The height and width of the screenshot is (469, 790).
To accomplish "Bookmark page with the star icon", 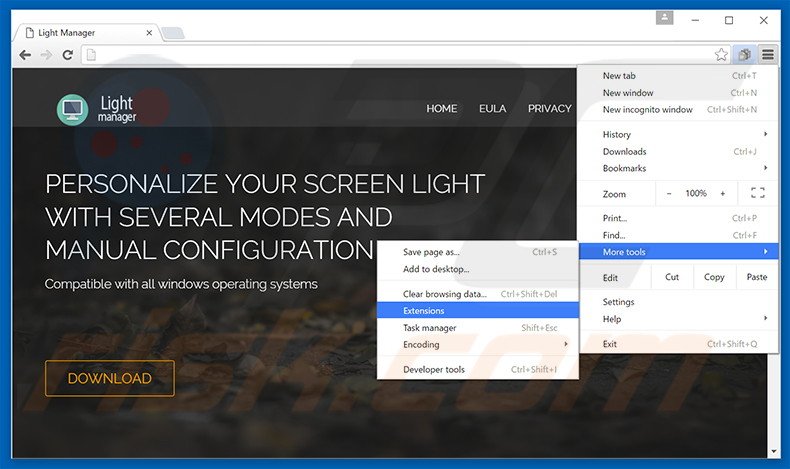I will pyautogui.click(x=721, y=54).
